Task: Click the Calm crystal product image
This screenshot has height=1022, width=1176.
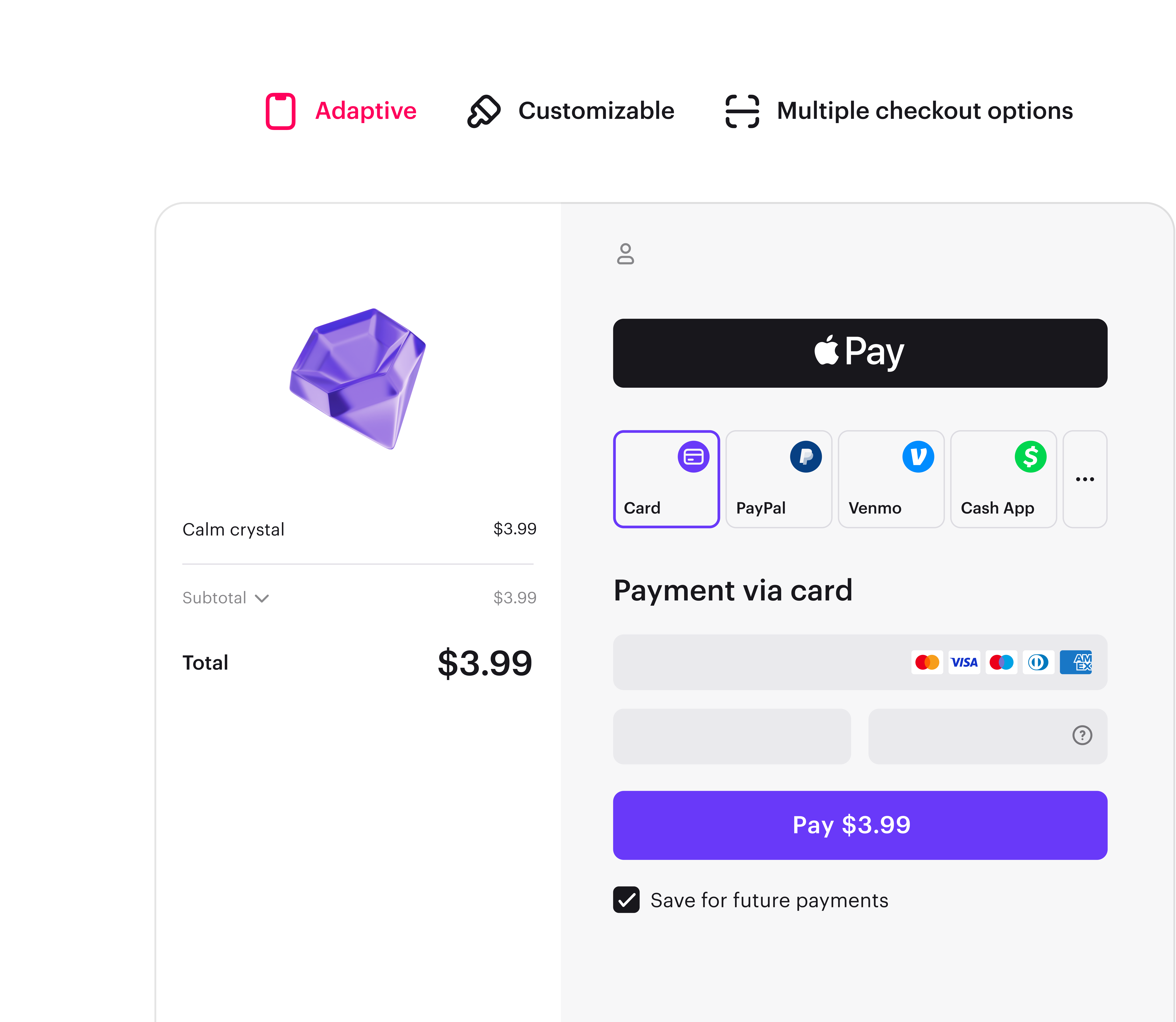Action: coord(358,379)
